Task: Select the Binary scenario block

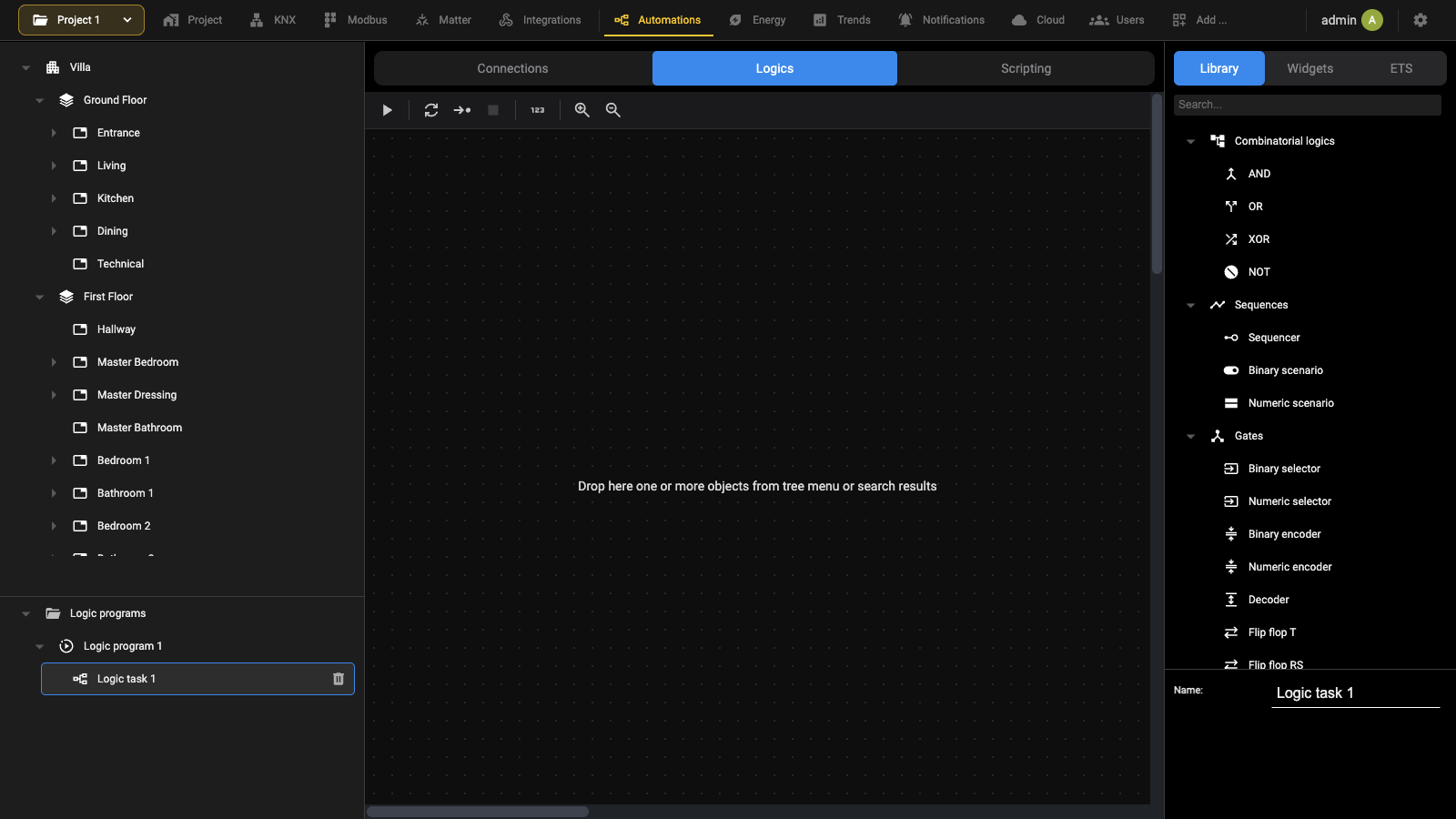Action: 1286,370
